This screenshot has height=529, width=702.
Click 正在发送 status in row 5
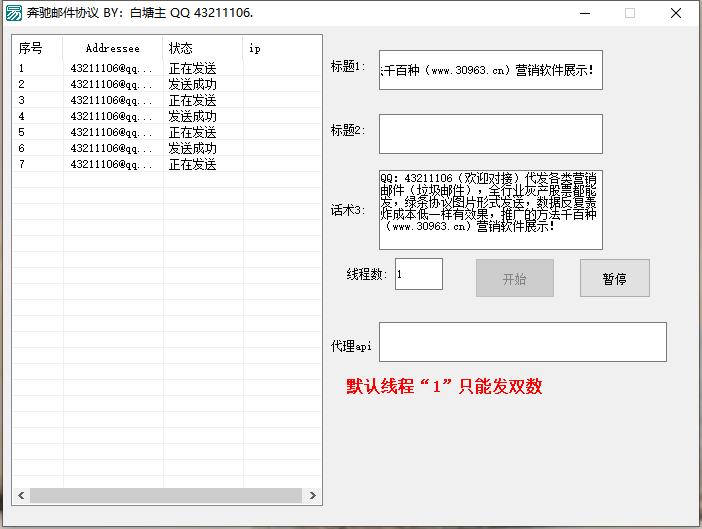tap(193, 133)
